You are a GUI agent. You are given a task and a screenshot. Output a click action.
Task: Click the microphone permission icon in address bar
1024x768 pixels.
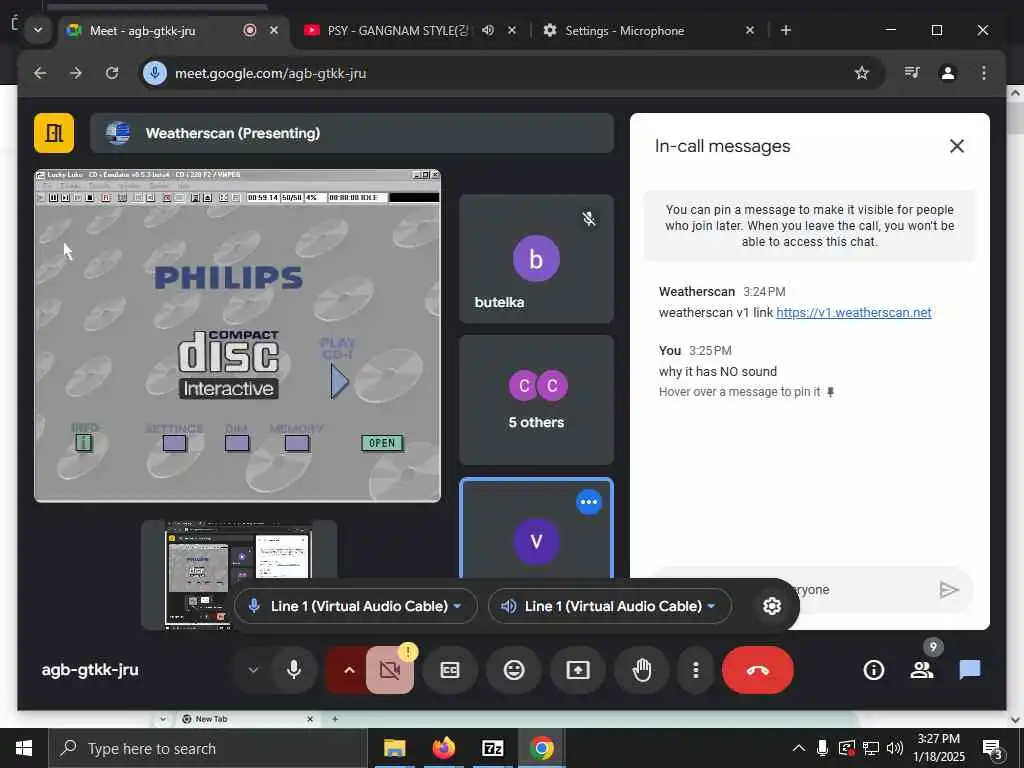(x=155, y=73)
